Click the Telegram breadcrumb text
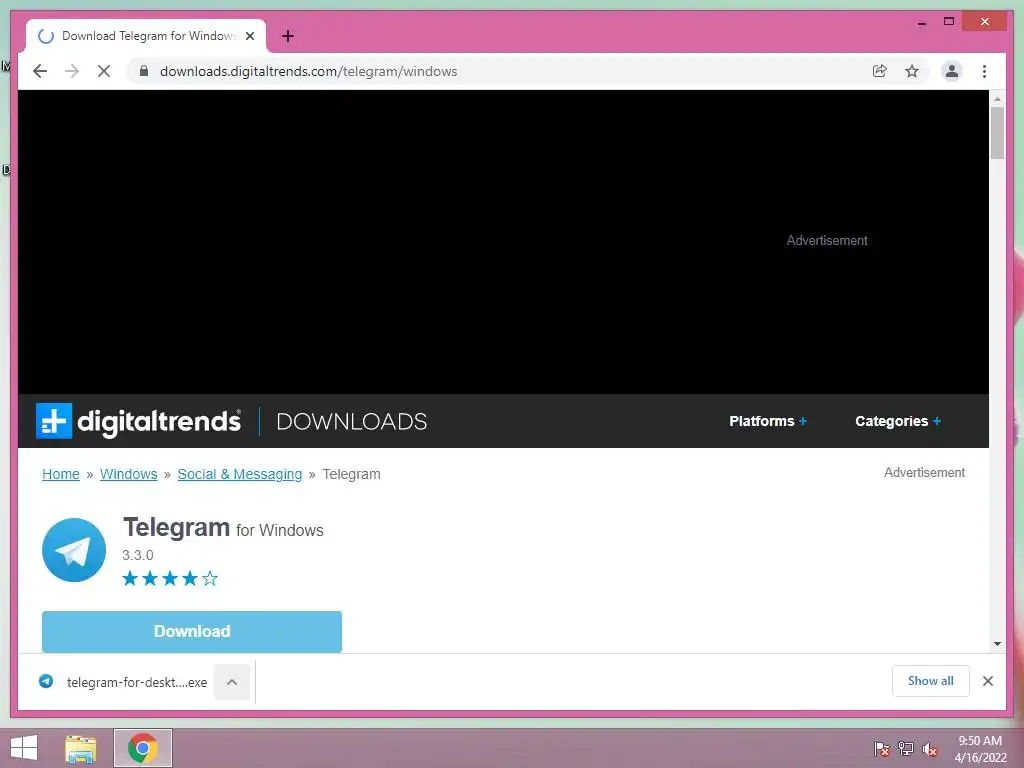1024x768 pixels. click(x=351, y=474)
